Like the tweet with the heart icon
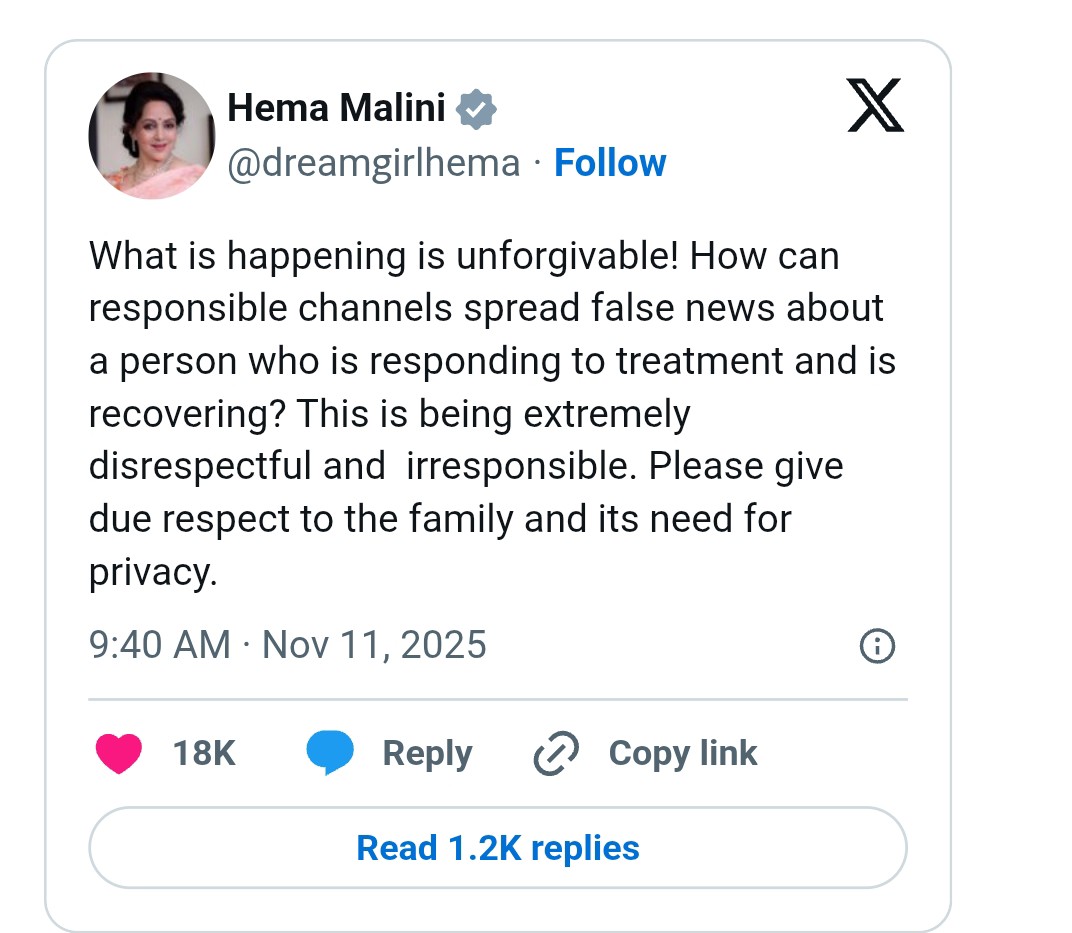 click(x=119, y=753)
